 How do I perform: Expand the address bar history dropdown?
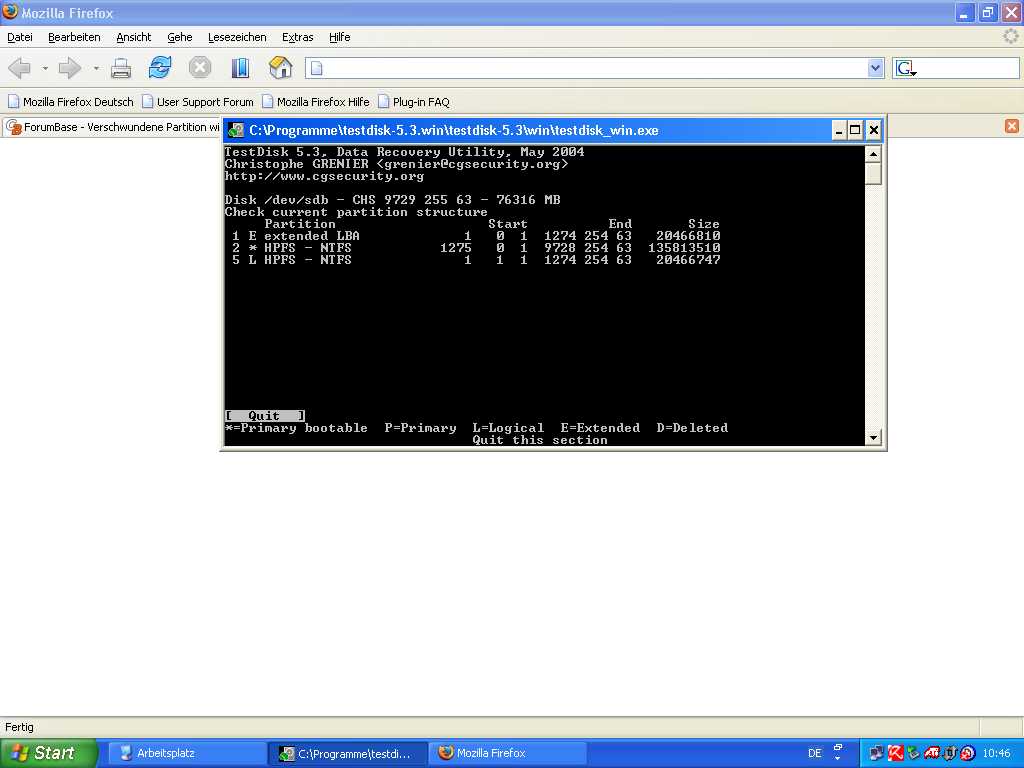point(876,68)
